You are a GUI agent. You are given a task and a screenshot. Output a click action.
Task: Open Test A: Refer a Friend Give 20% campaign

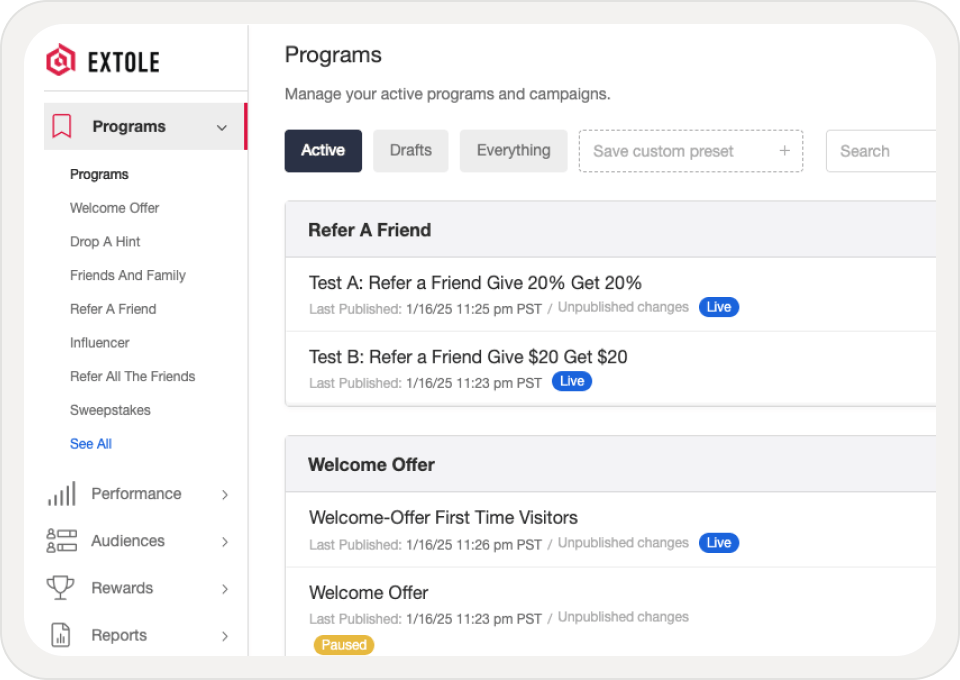pos(475,283)
